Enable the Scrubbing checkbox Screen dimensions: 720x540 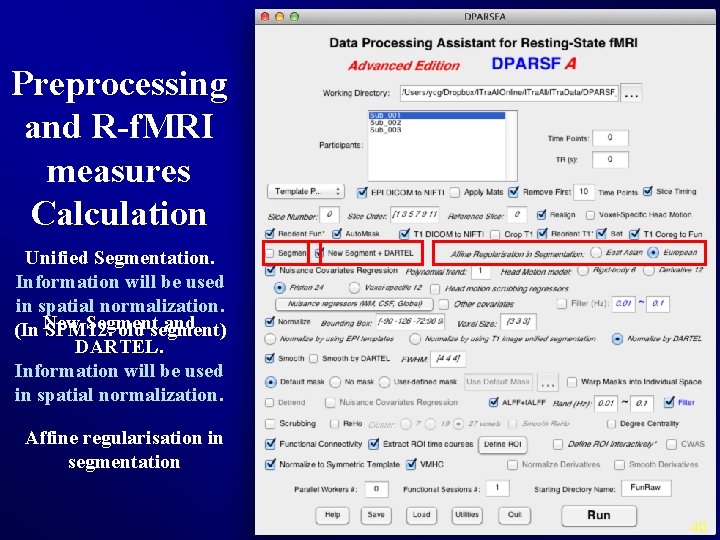point(270,423)
